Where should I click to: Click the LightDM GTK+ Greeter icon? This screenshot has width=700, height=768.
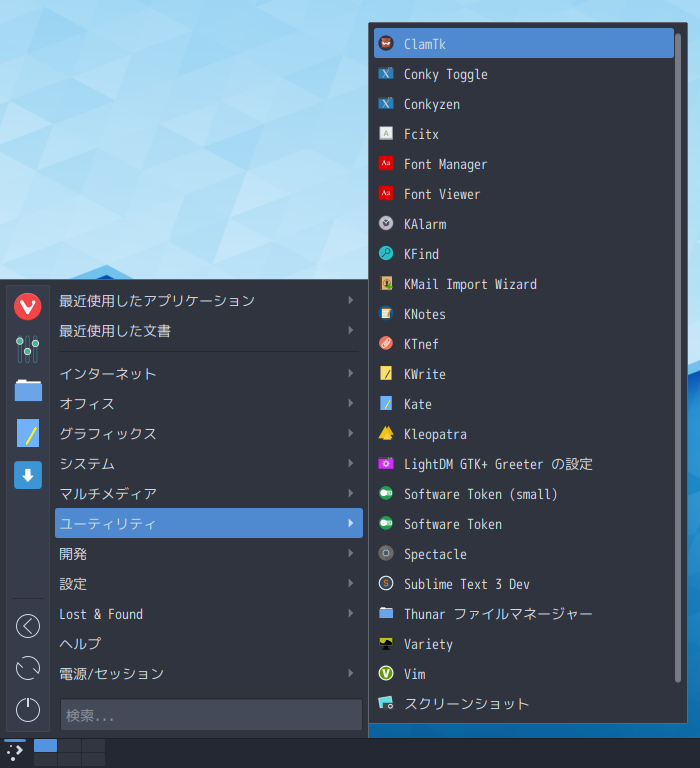pos(386,463)
